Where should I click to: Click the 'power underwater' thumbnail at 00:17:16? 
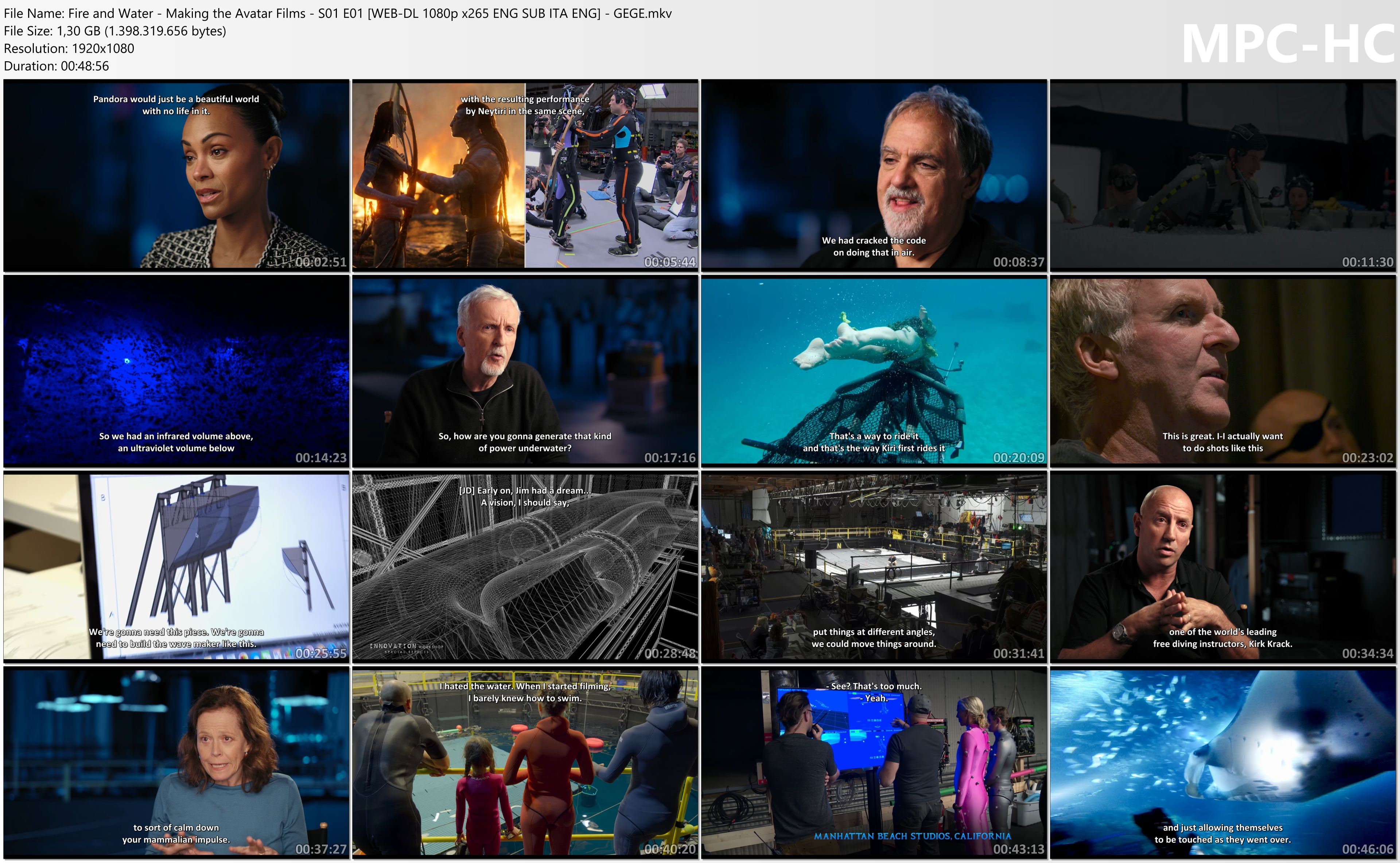tap(525, 371)
